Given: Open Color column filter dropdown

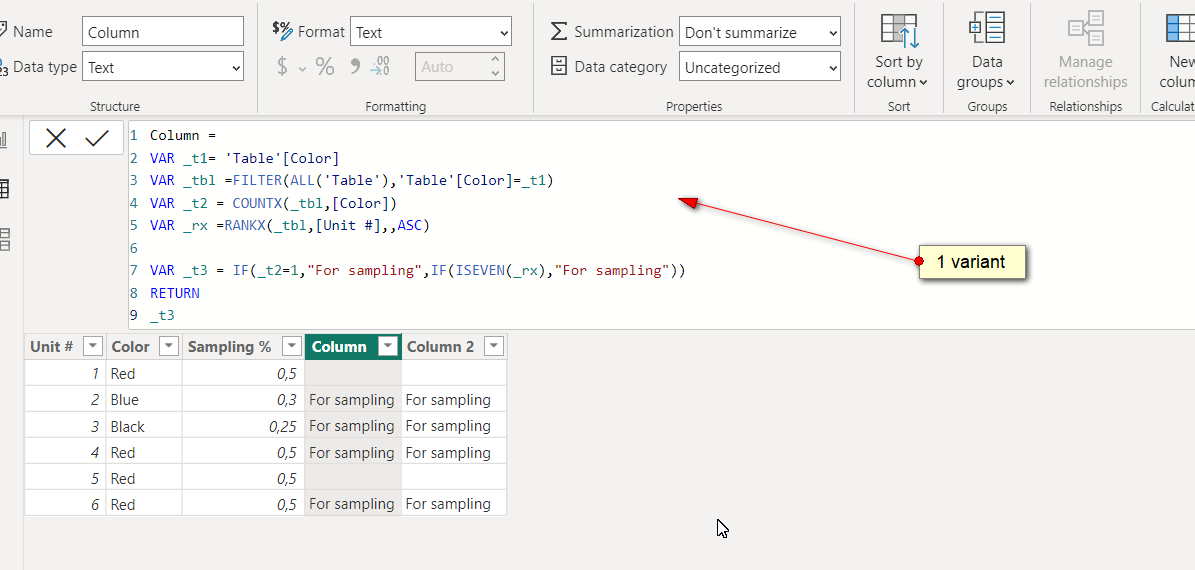Looking at the screenshot, I should (168, 347).
